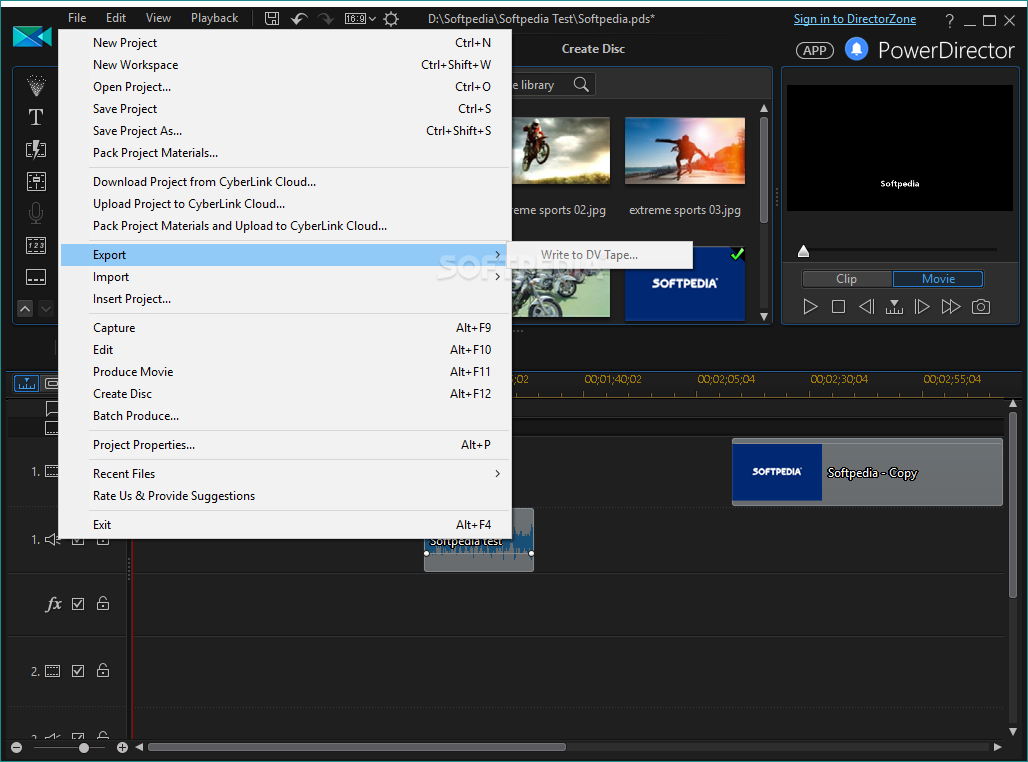This screenshot has width=1028, height=762.
Task: Switch to the Create Disc tab
Action: point(593,49)
